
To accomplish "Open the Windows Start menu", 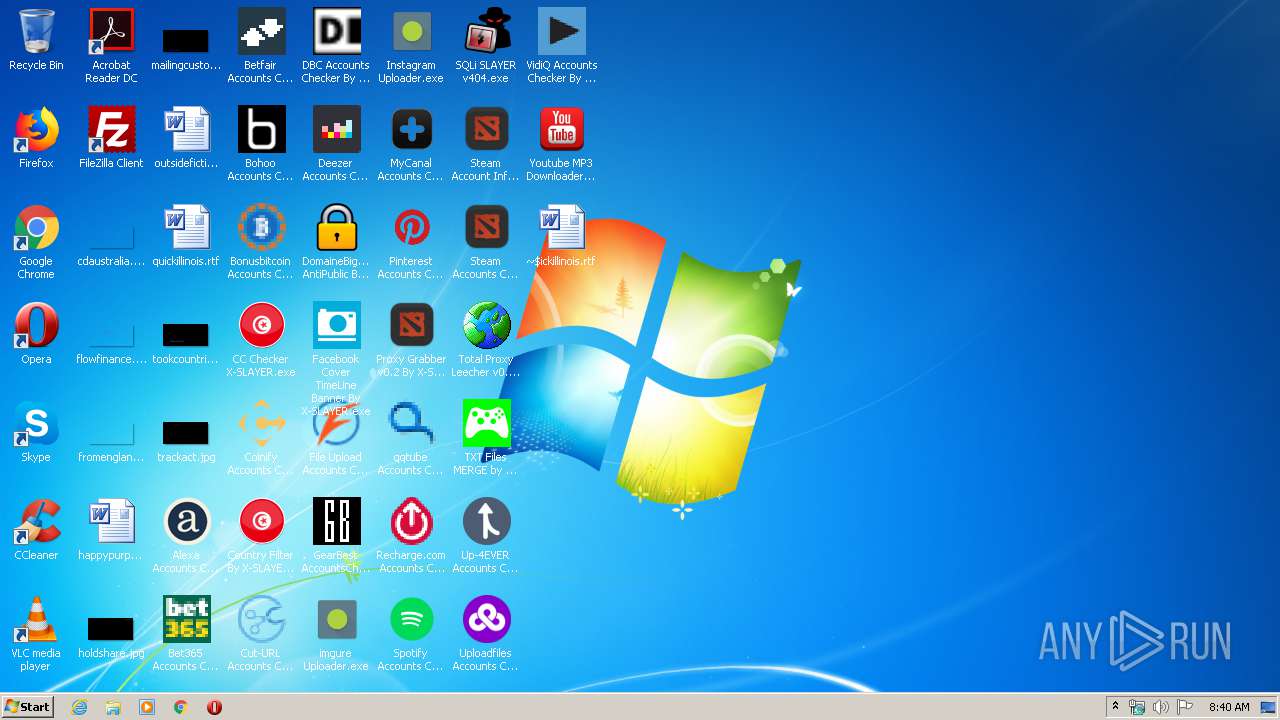I will tap(28, 707).
